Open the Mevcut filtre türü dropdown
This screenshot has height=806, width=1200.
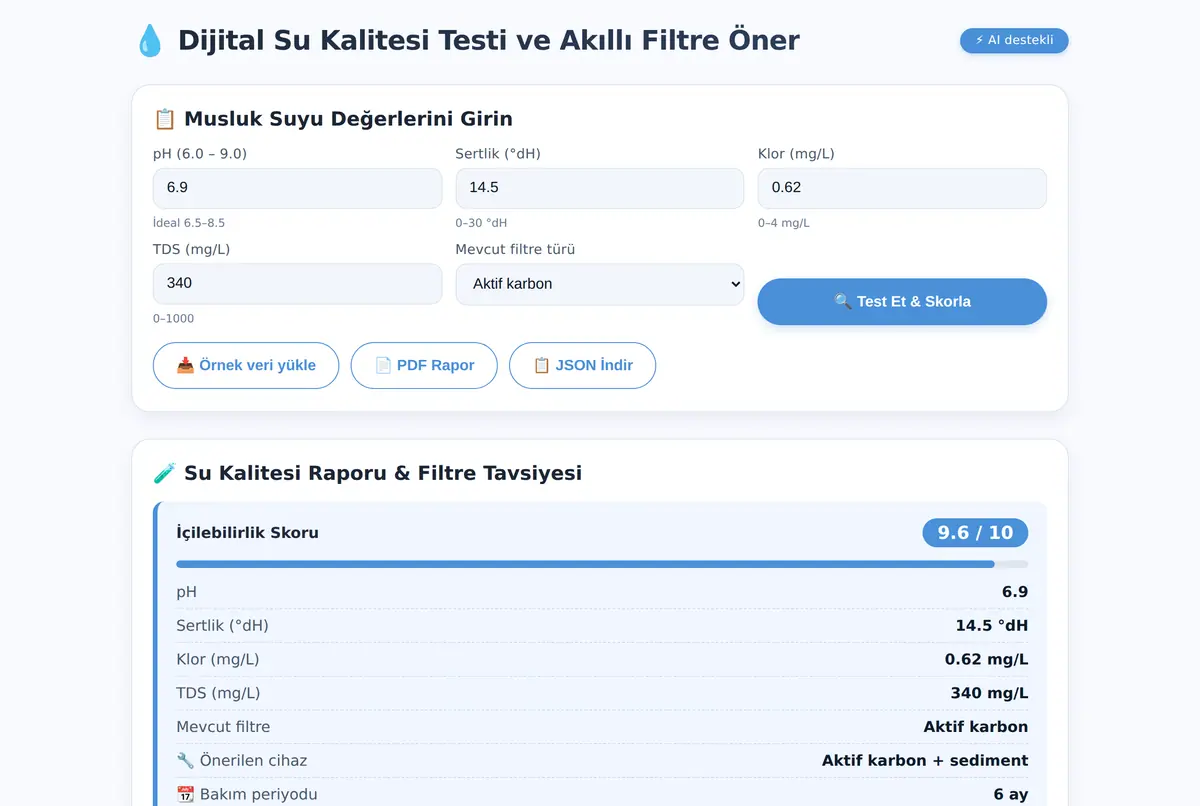pyautogui.click(x=600, y=284)
